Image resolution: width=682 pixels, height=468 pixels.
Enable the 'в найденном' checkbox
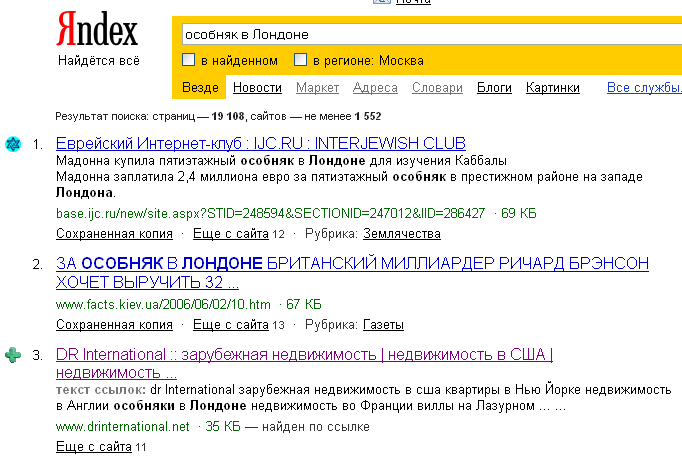[188, 60]
